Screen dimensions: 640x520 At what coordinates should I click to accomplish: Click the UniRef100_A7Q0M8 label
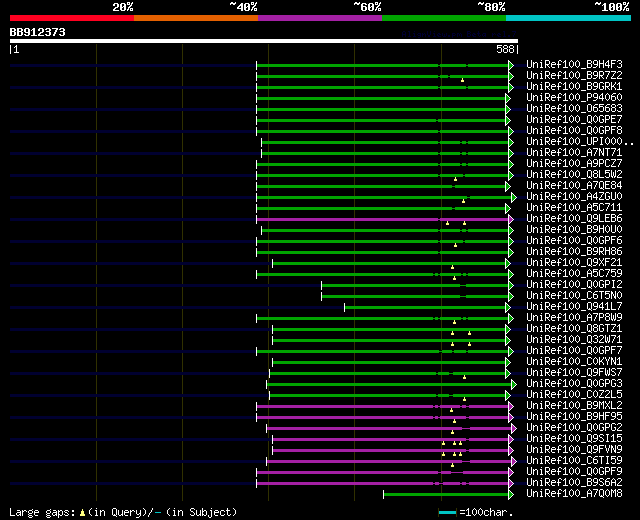574,494
